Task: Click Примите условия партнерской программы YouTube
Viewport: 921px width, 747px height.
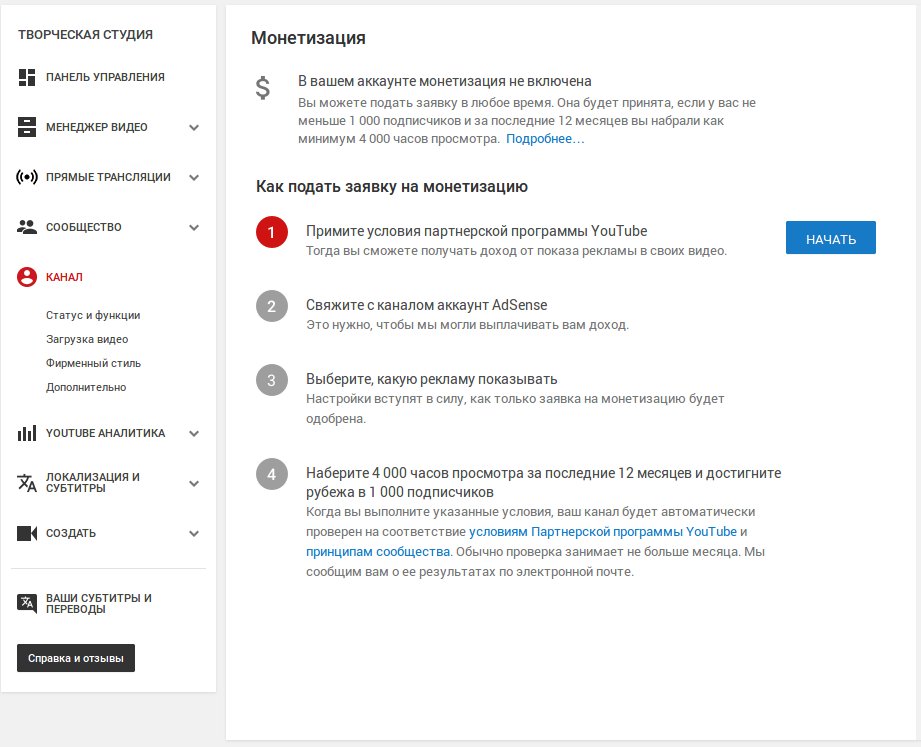Action: tap(476, 231)
